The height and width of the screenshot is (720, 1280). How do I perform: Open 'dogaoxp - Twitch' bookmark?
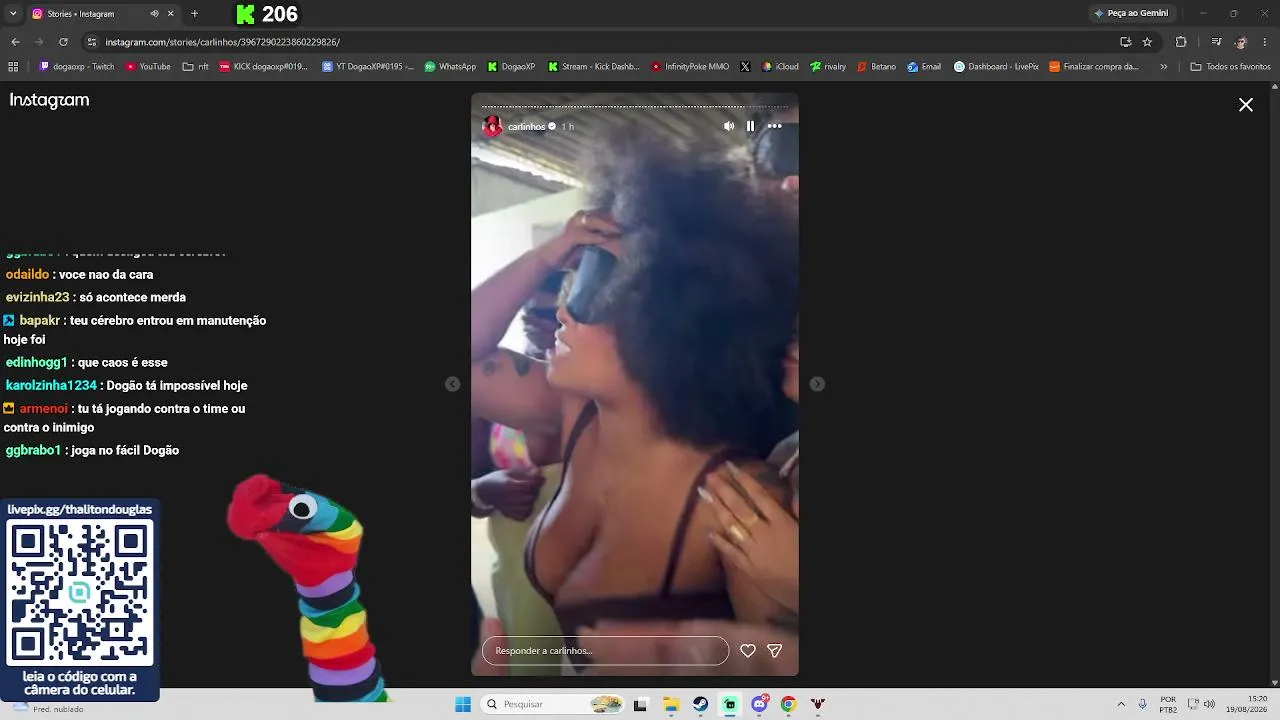(x=77, y=67)
